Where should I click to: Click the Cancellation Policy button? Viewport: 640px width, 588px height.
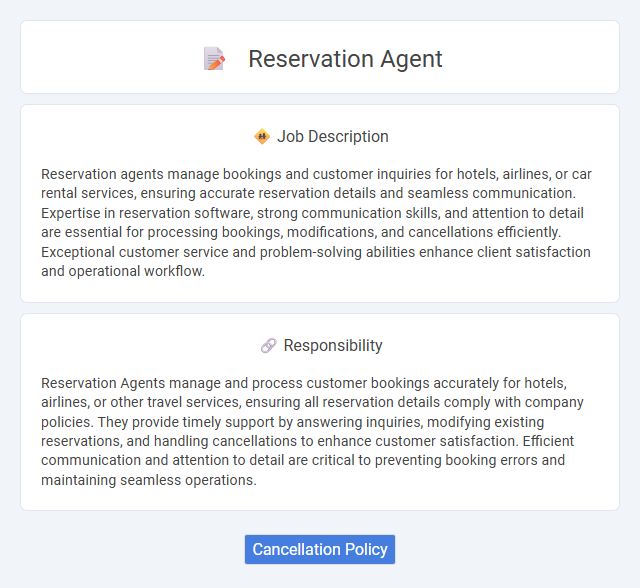[320, 549]
